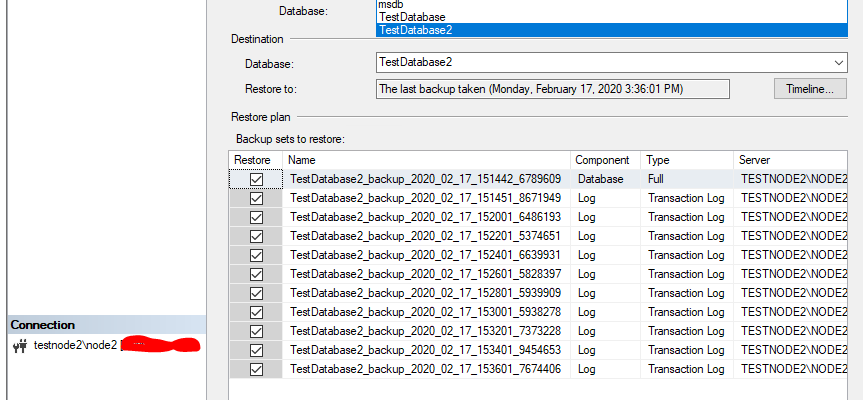Click the Type column header

[x=686, y=160]
